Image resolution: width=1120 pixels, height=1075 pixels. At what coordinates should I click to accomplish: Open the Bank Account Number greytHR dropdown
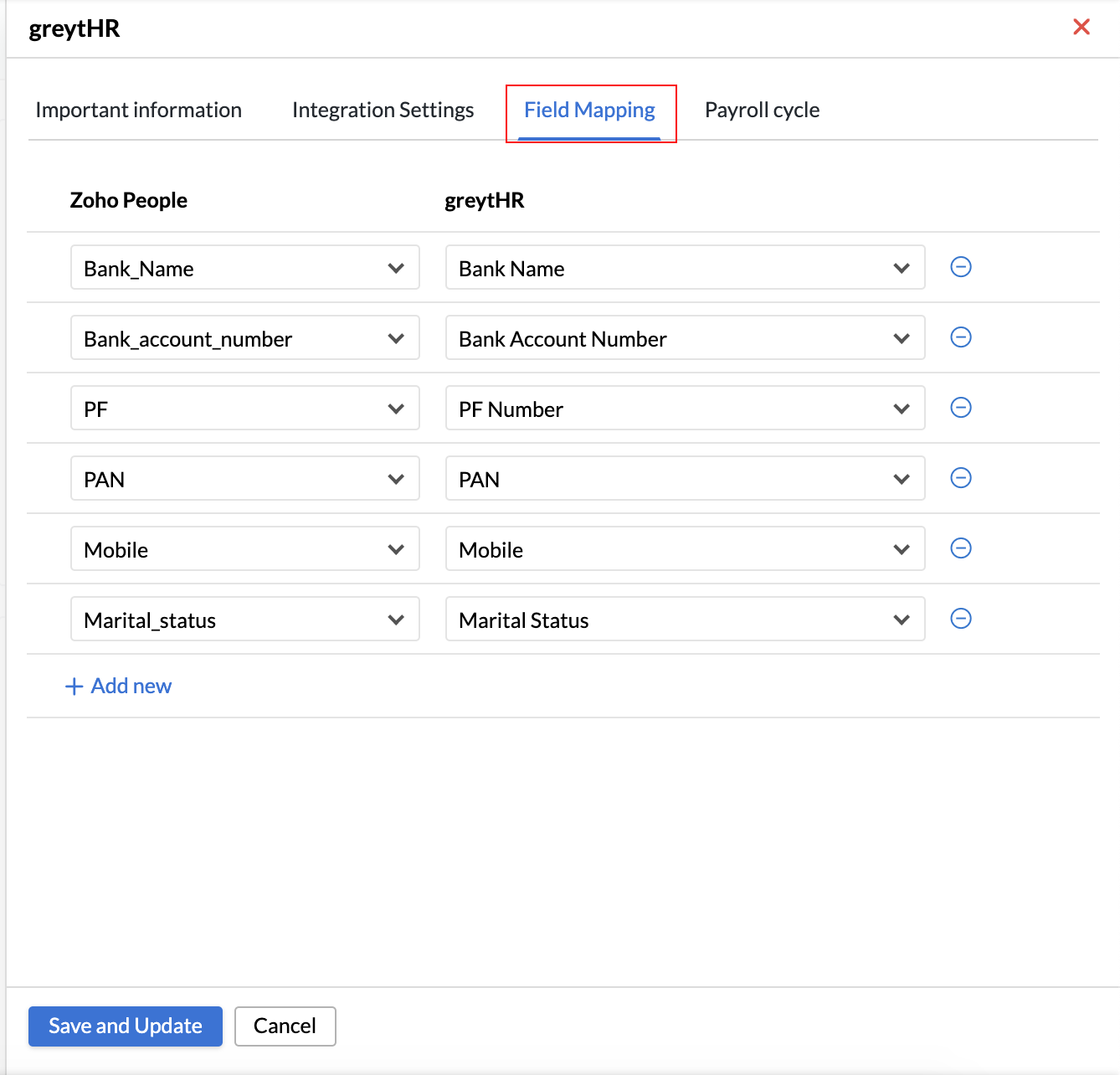point(686,338)
